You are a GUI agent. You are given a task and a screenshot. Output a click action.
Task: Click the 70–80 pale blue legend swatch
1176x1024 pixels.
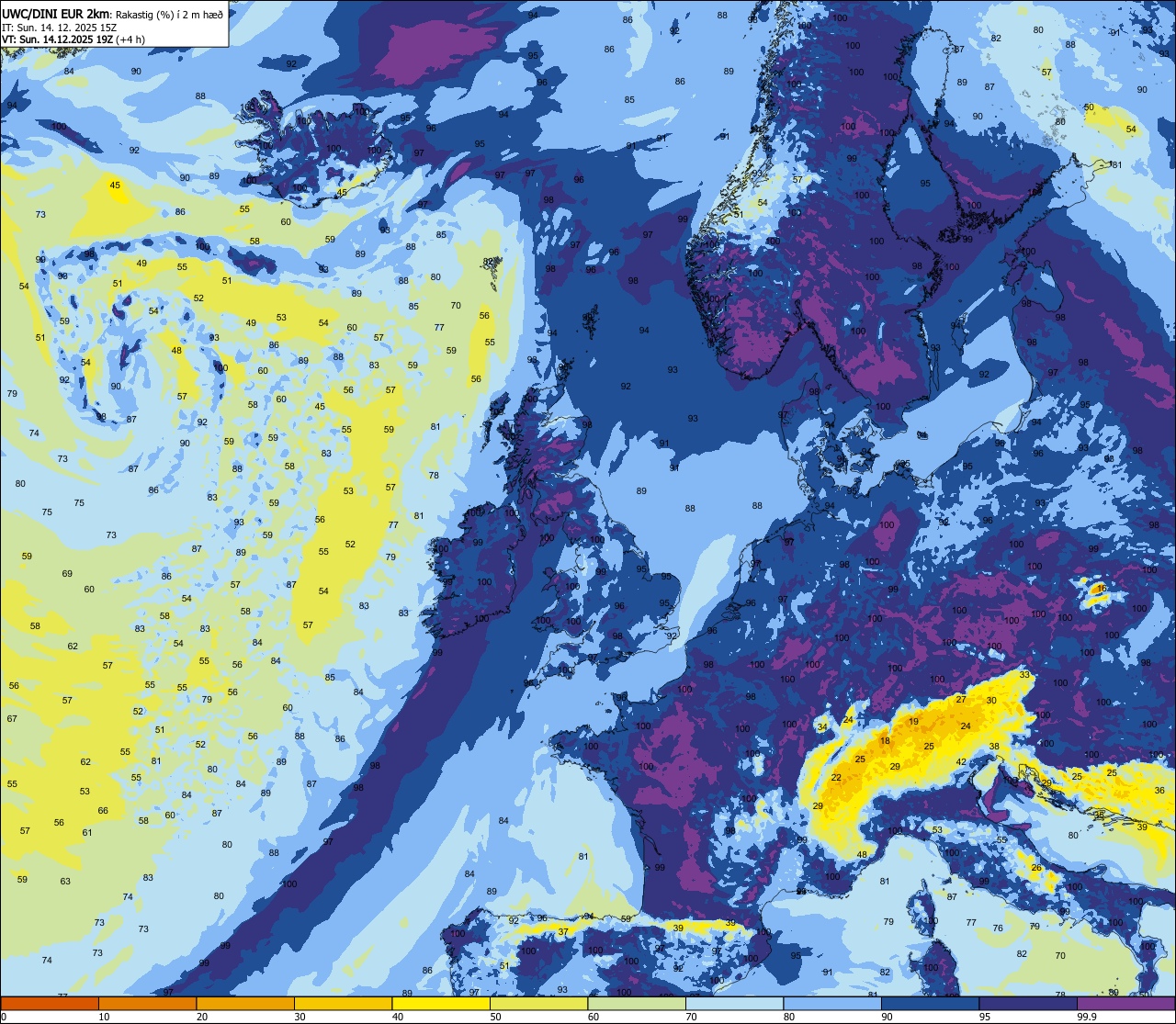click(734, 1003)
